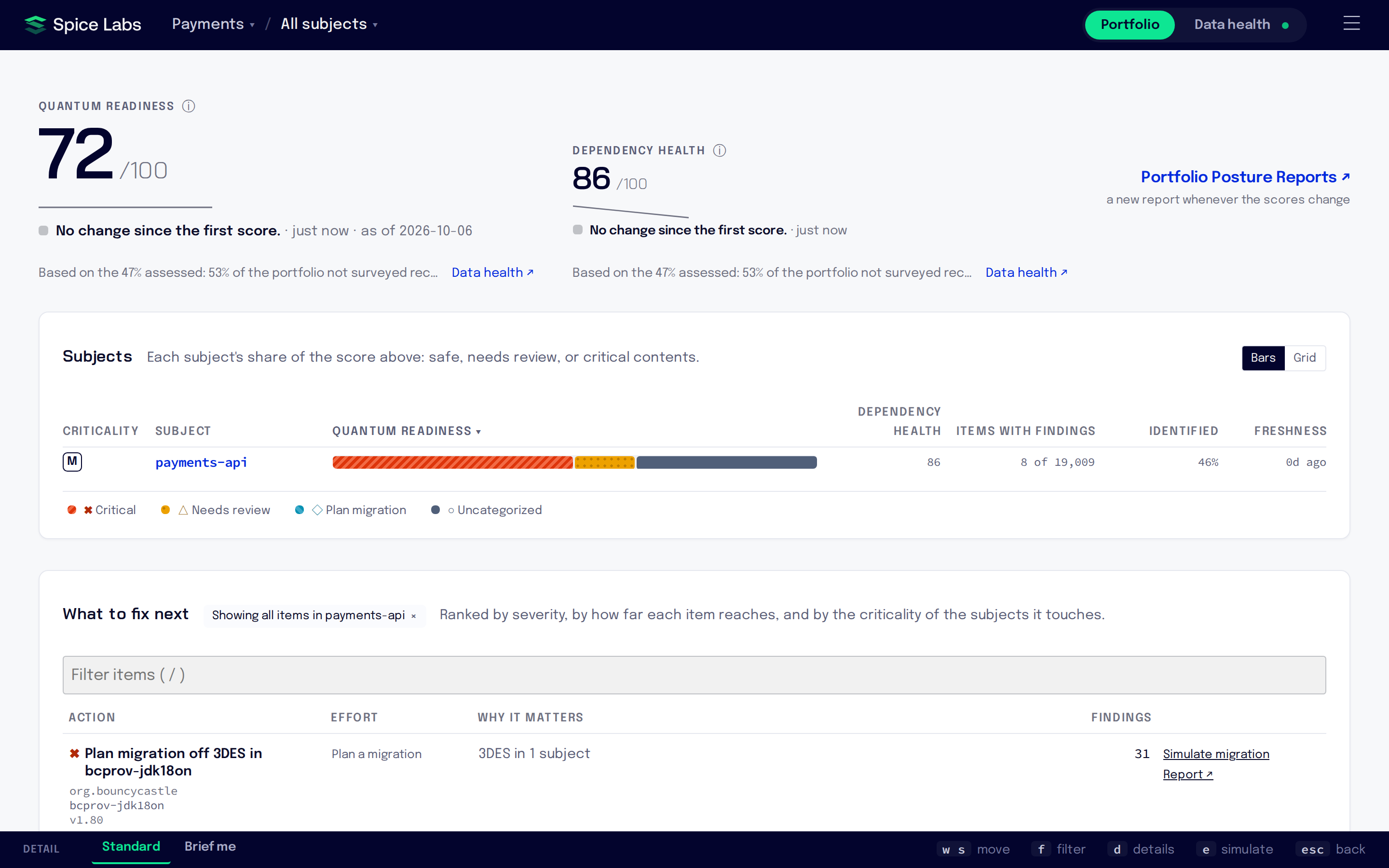Screen dimensions: 1389x868
Task: Select the Brief me detail tab
Action: coord(210,847)
